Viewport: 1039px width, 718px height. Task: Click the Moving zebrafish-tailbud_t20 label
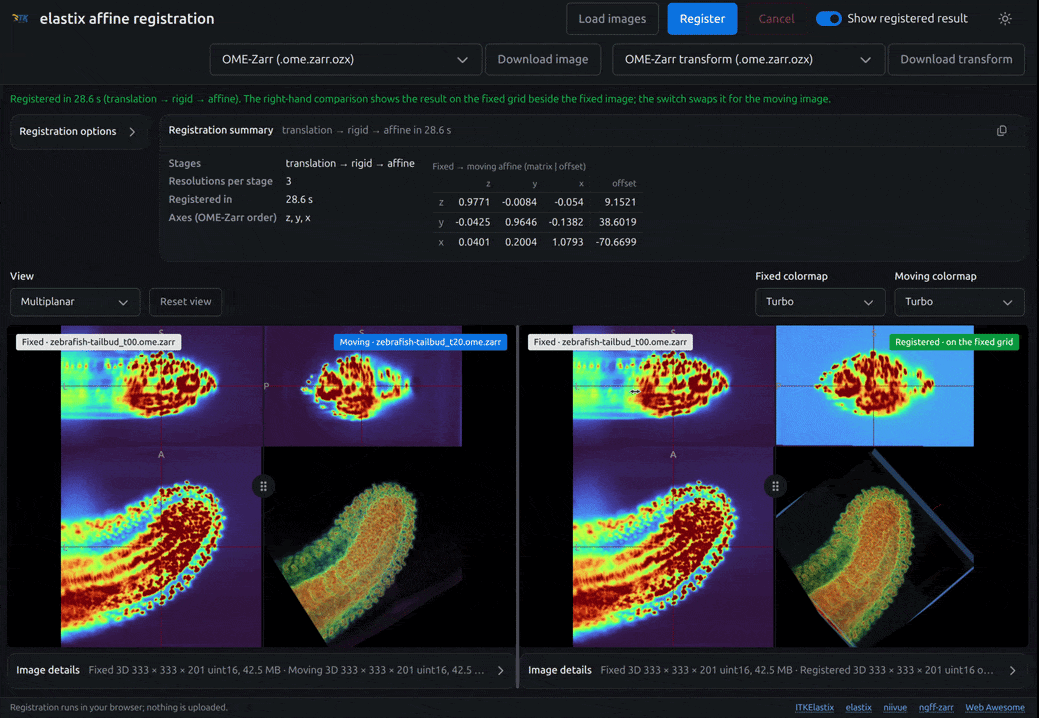click(420, 342)
